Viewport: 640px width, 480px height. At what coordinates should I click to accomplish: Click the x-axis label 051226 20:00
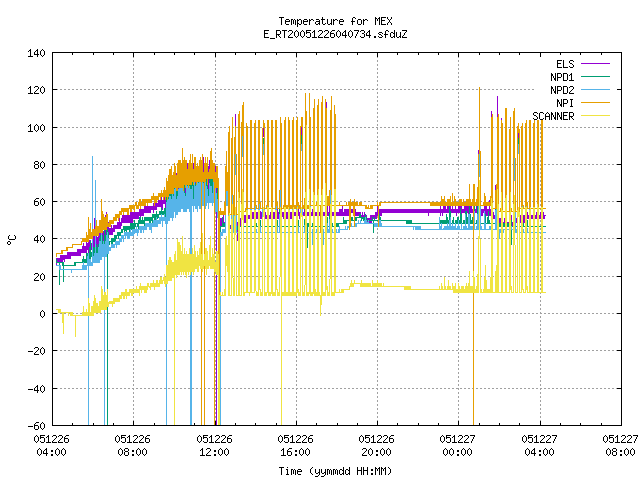tap(376, 445)
